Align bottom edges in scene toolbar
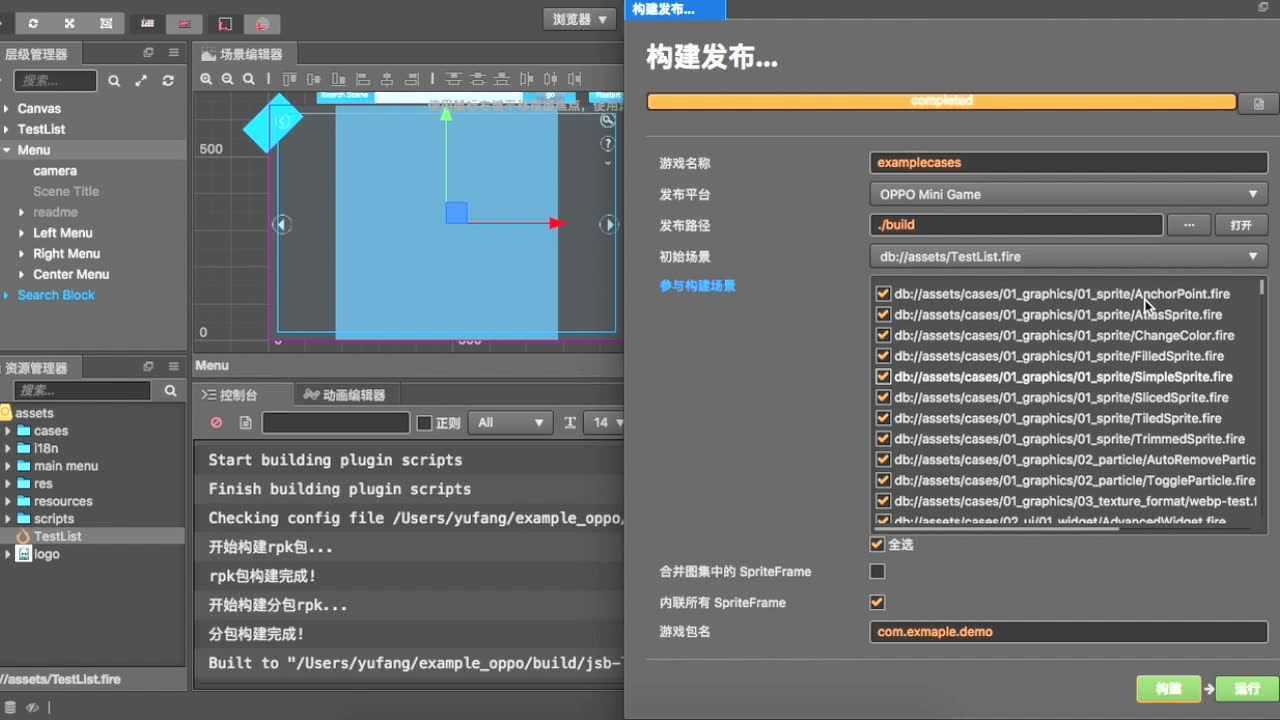 (341, 79)
